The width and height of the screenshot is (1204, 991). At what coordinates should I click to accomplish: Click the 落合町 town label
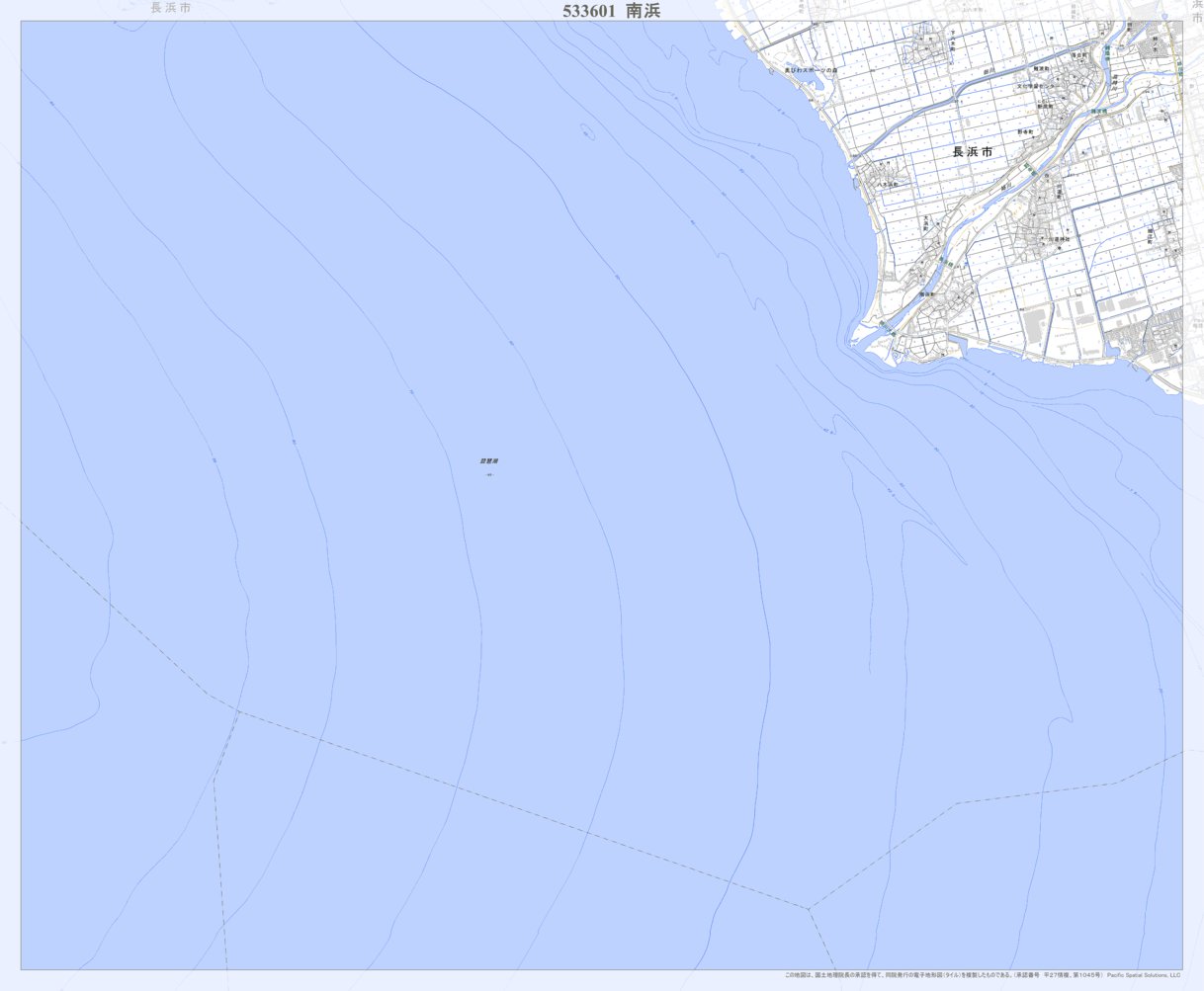click(1079, 56)
